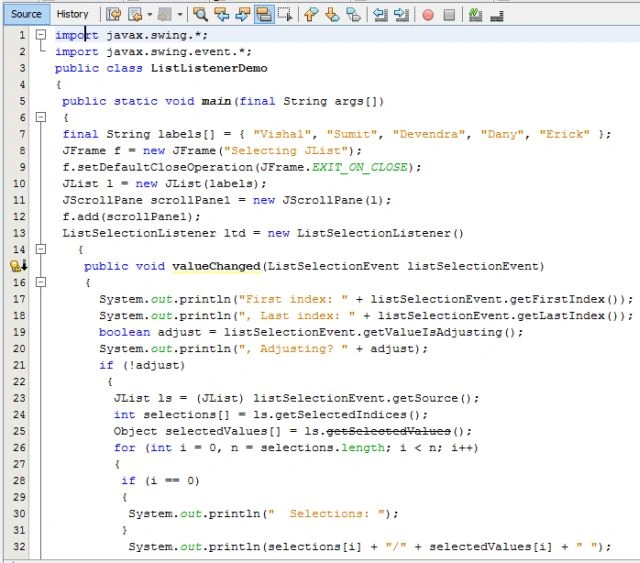Collapse the import fold at line 1

point(40,35)
